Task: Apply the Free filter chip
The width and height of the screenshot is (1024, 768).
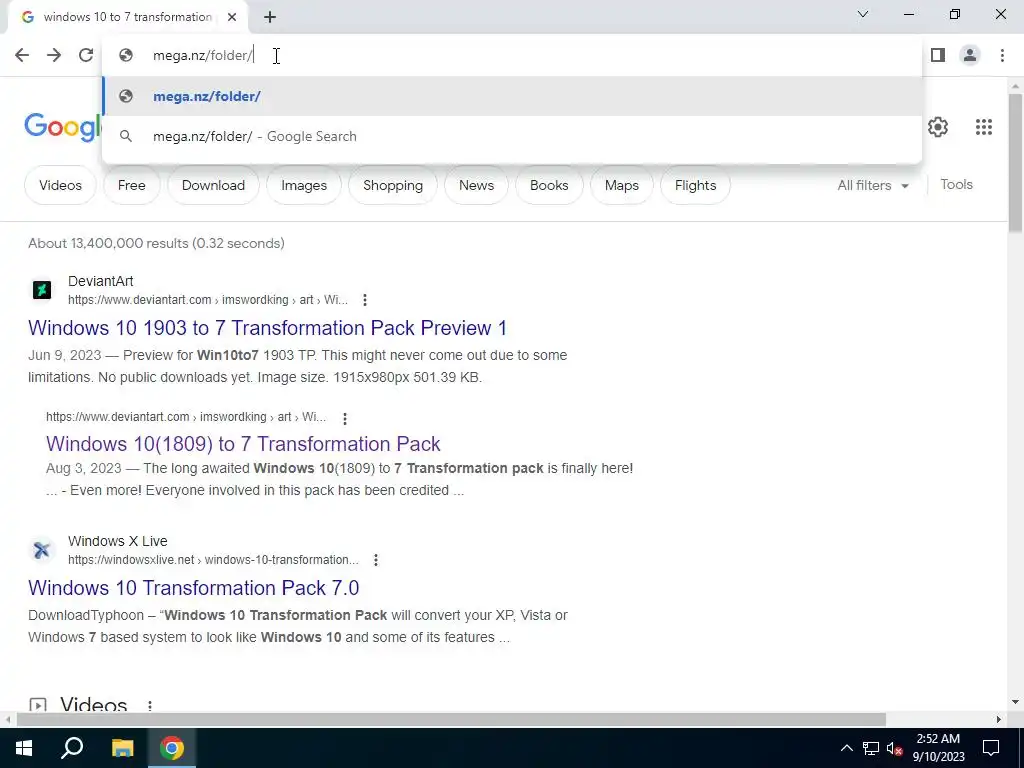Action: pyautogui.click(x=131, y=185)
